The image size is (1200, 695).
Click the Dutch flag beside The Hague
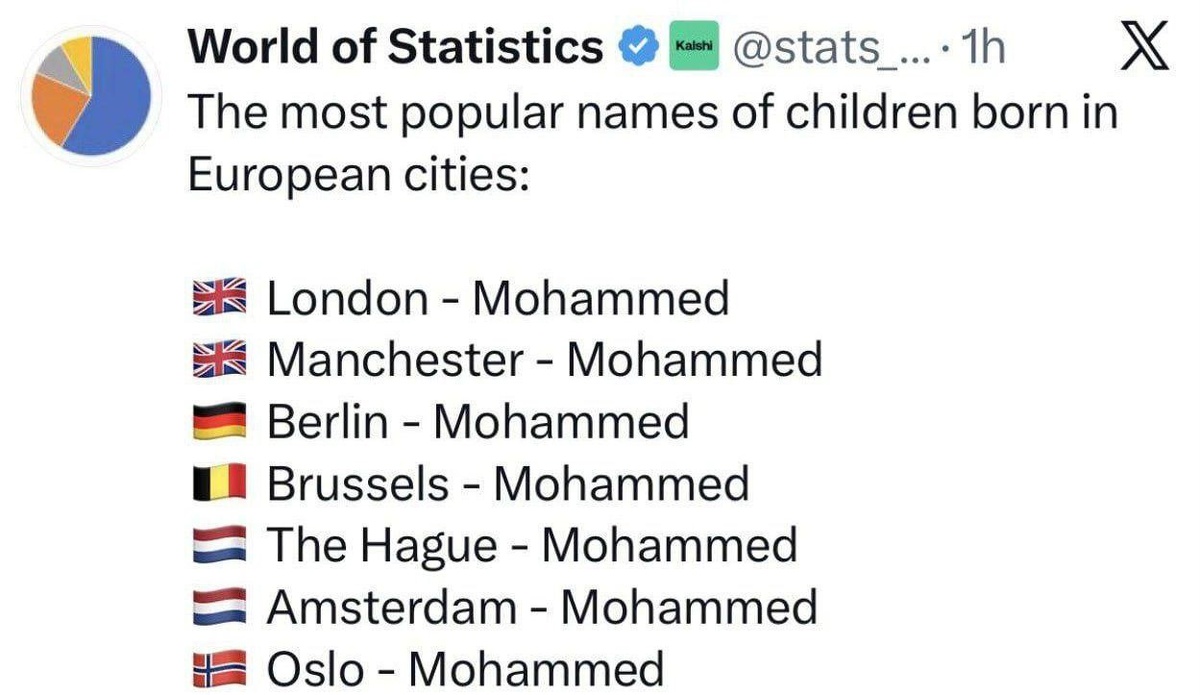[x=218, y=546]
